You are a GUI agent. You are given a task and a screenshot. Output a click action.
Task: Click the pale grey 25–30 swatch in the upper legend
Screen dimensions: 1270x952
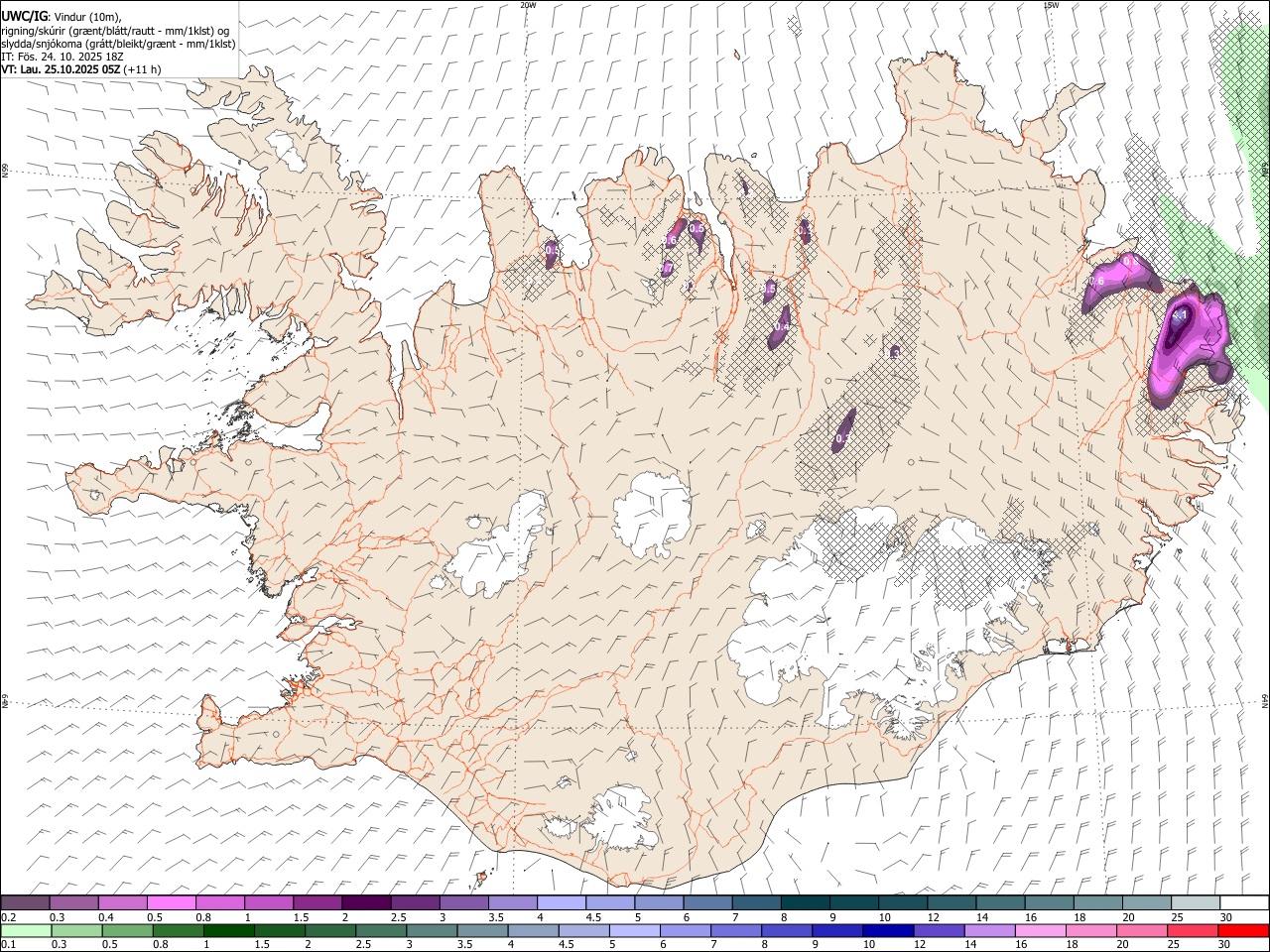click(x=1196, y=902)
